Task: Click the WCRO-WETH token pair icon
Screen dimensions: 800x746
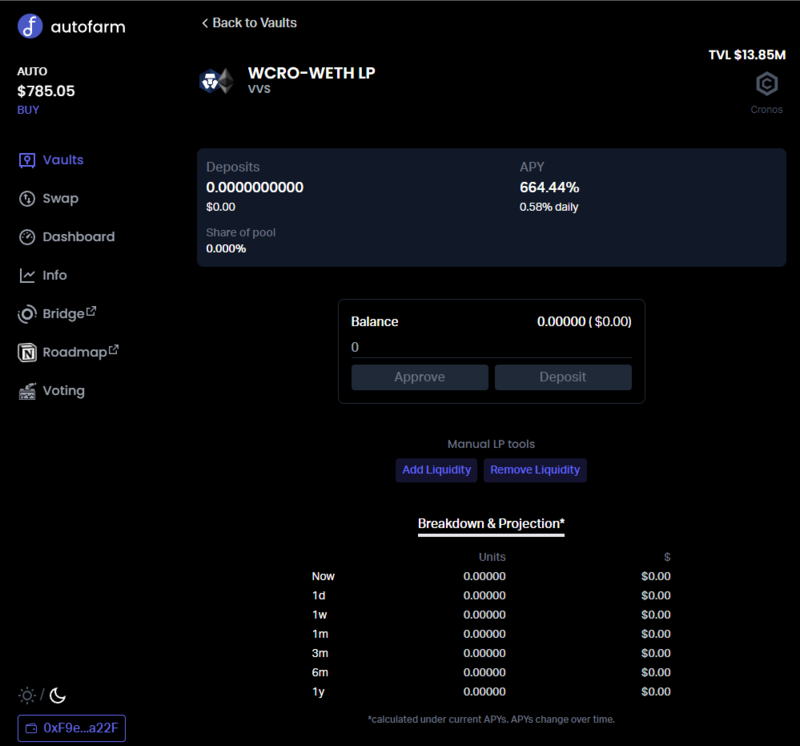Action: [x=216, y=81]
